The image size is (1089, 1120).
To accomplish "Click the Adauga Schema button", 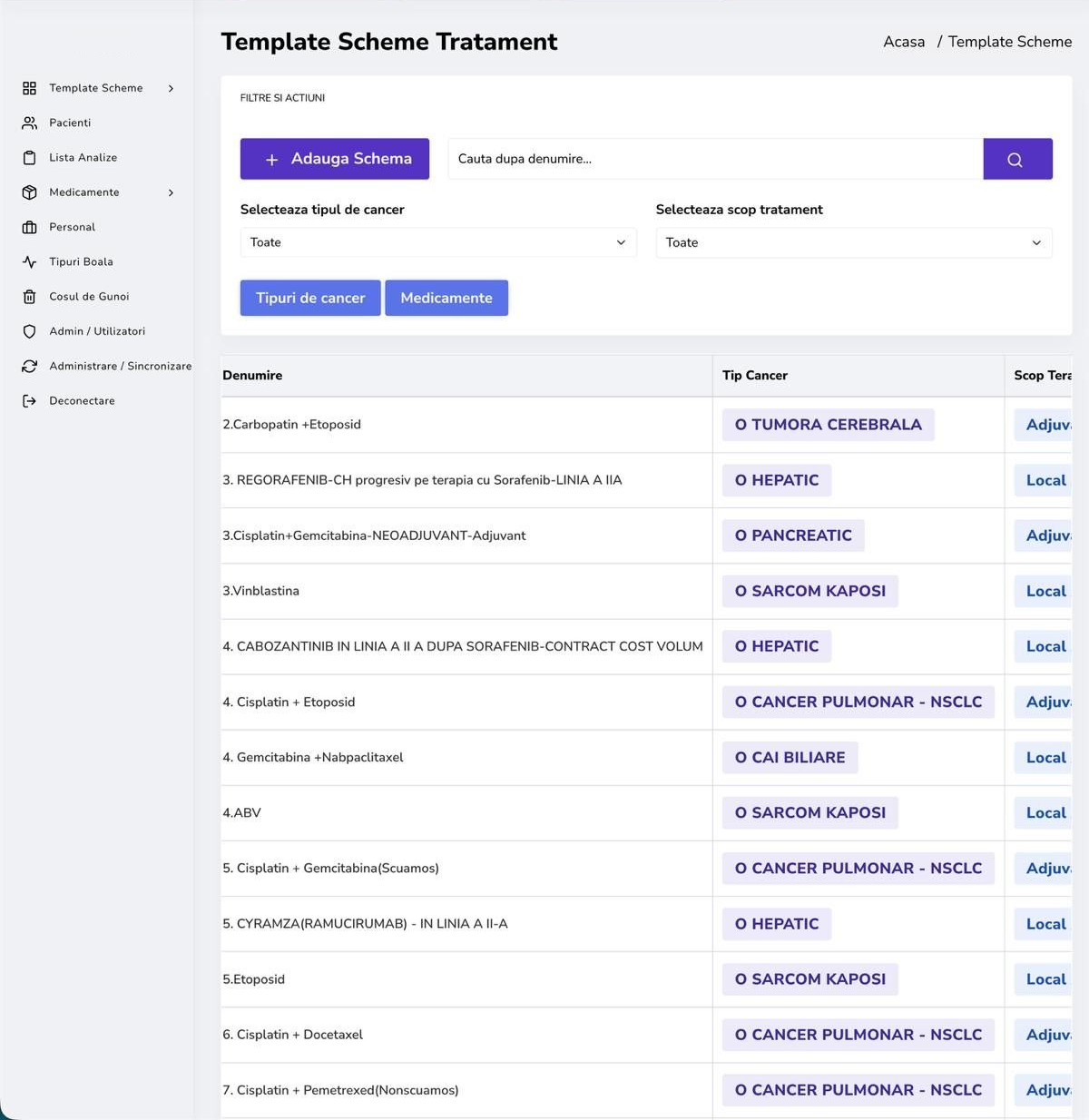I will click(335, 159).
